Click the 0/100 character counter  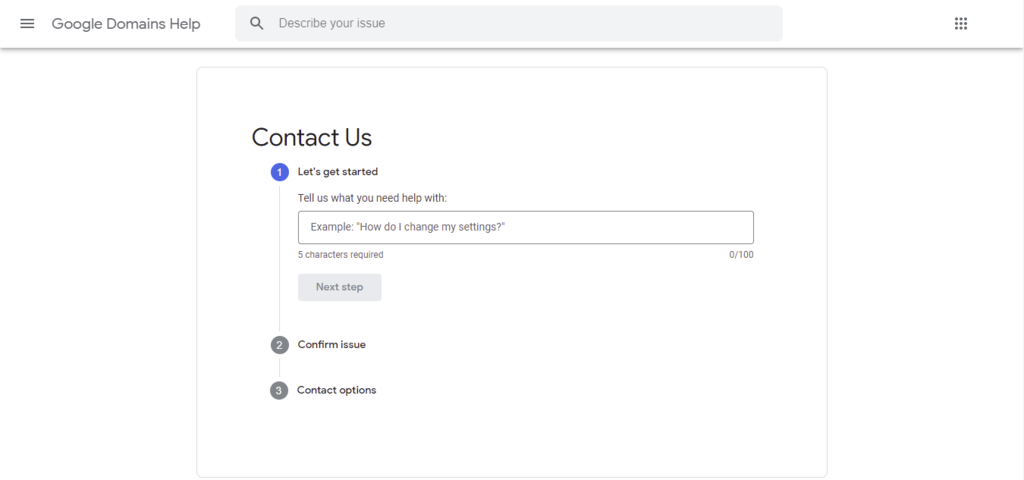point(741,255)
